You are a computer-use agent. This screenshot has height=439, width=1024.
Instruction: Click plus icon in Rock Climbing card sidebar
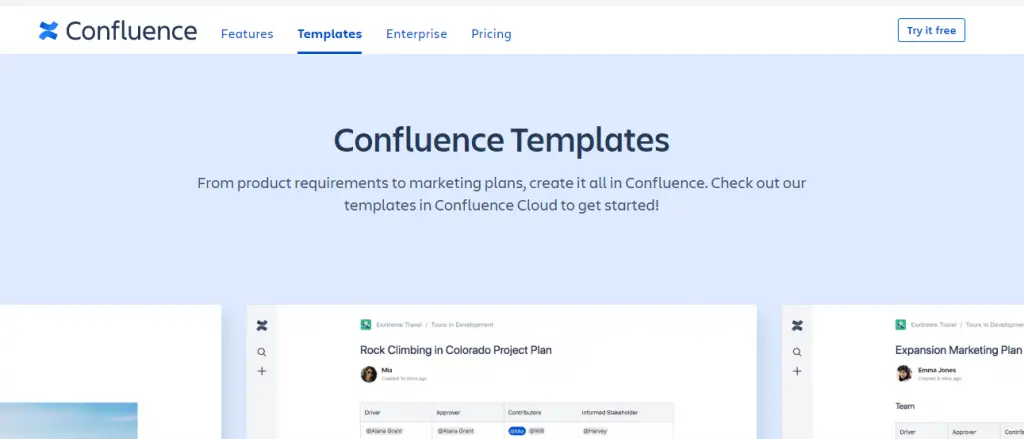pyautogui.click(x=262, y=371)
